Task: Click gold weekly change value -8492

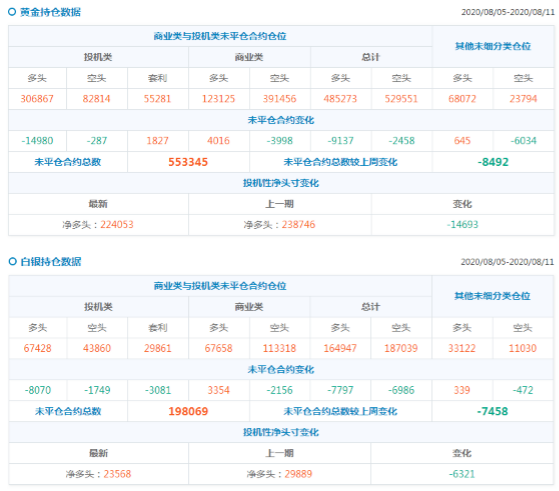Action: [x=493, y=162]
